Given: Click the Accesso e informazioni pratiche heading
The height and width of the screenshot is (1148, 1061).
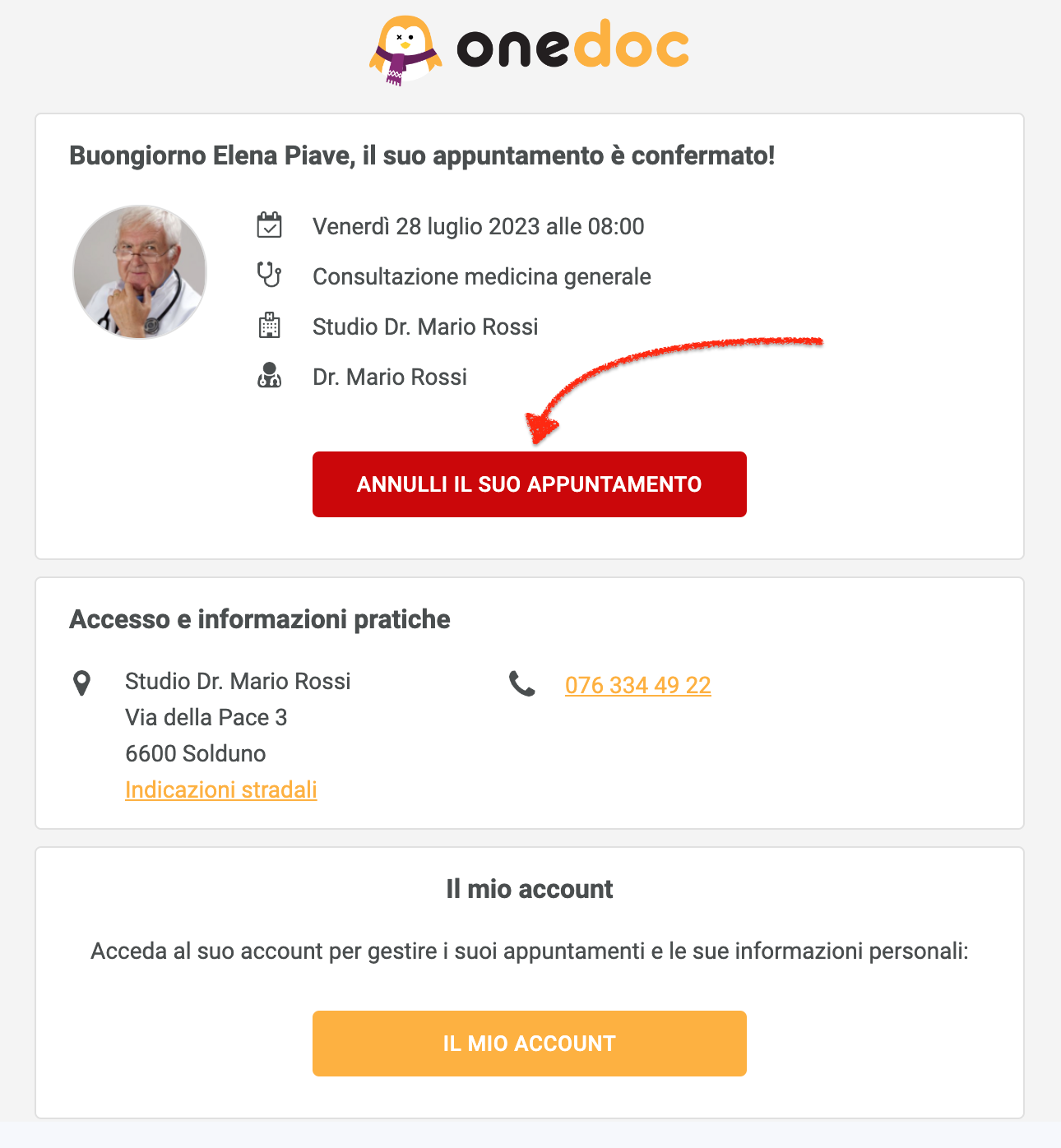Looking at the screenshot, I should pos(260,619).
